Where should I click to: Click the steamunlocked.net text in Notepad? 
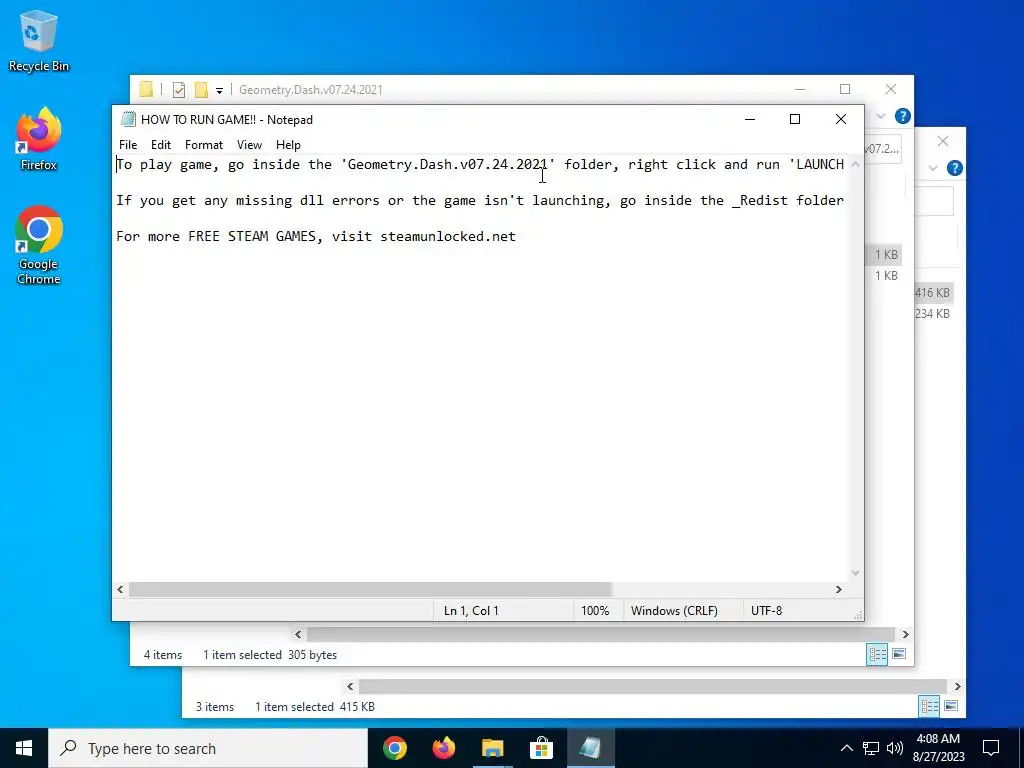coord(448,236)
